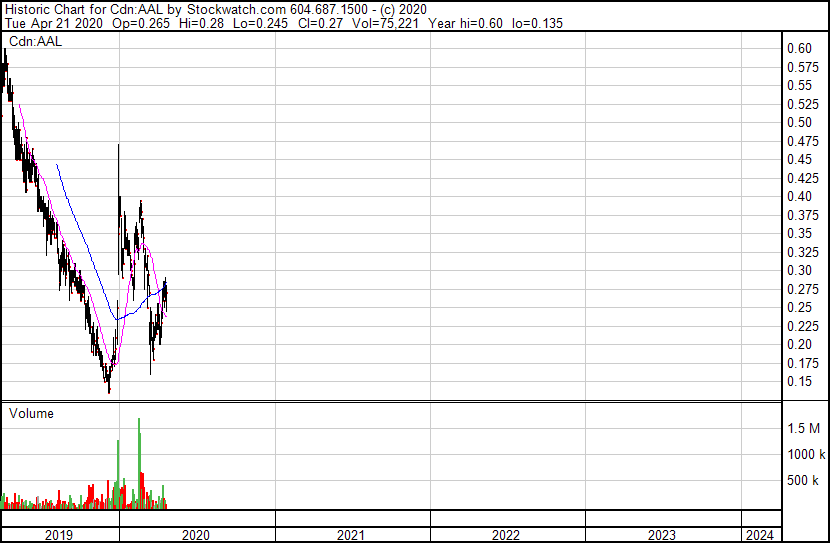Select the 2021 year segment
Viewport: 830px width, 543px height.
pyautogui.click(x=351, y=535)
